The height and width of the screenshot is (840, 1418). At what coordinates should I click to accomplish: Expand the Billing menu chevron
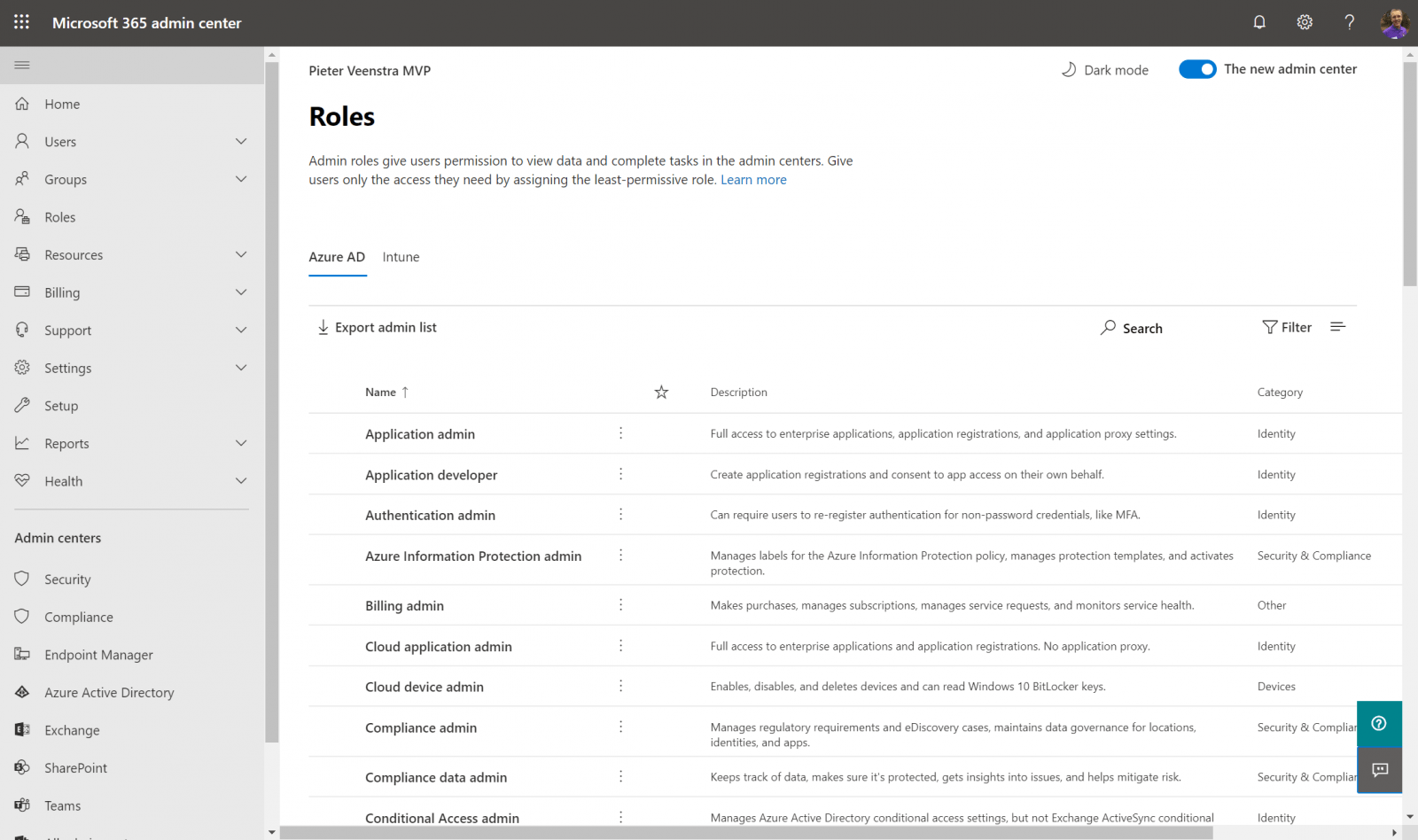click(241, 292)
